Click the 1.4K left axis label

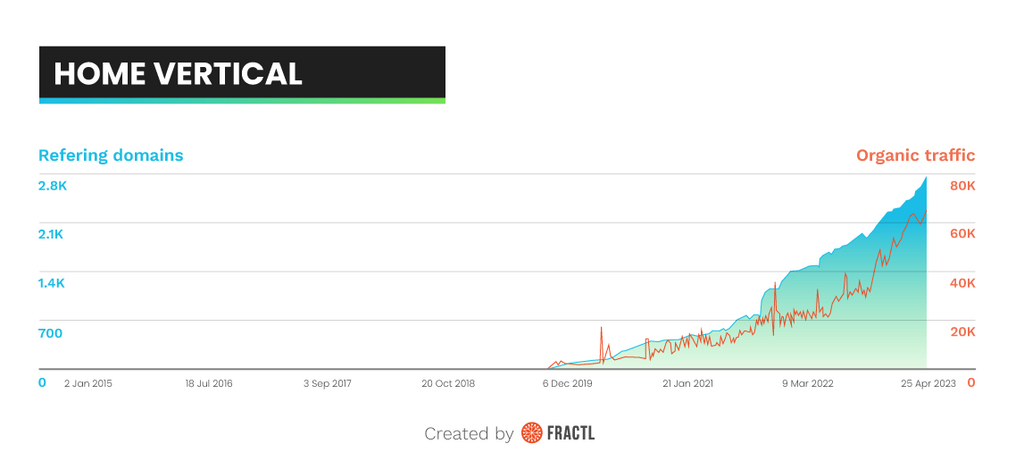(52, 283)
